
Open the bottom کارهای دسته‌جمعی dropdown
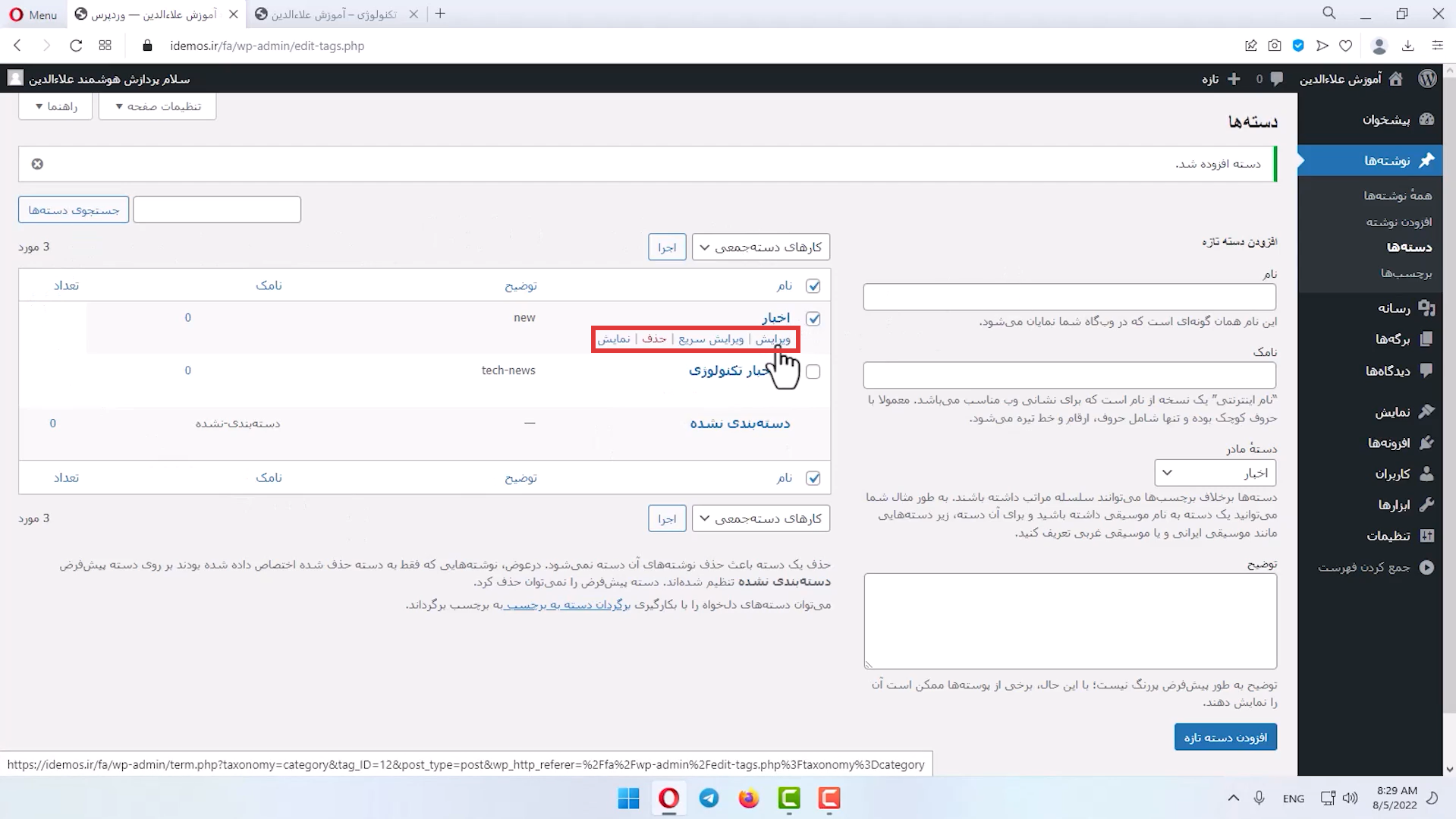coord(761,518)
